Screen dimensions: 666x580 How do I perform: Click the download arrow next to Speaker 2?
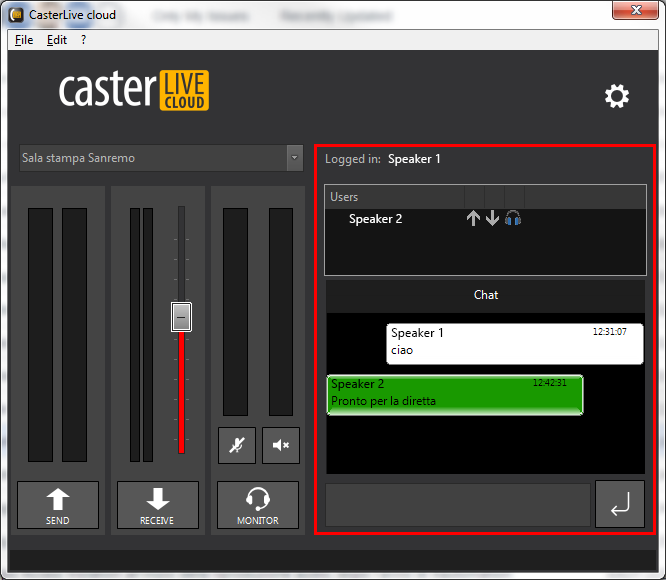coord(493,219)
